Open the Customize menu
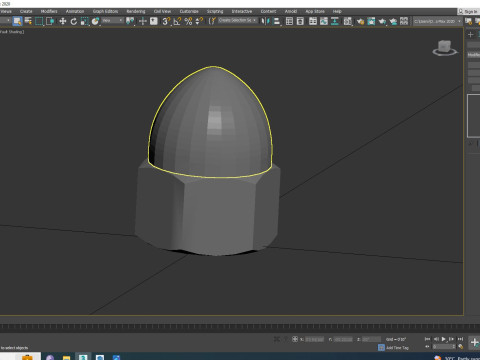The image size is (480, 360). tap(189, 11)
